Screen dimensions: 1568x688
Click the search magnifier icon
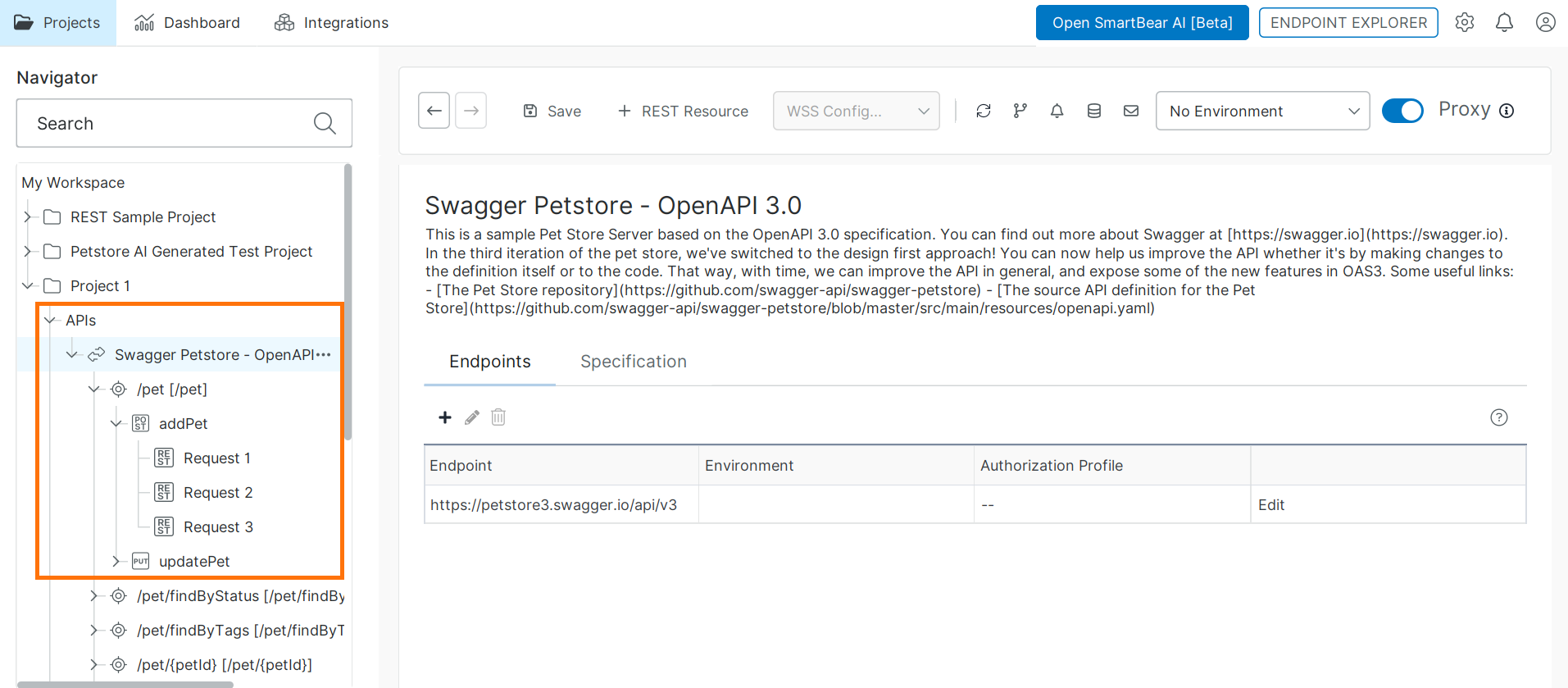click(x=325, y=123)
